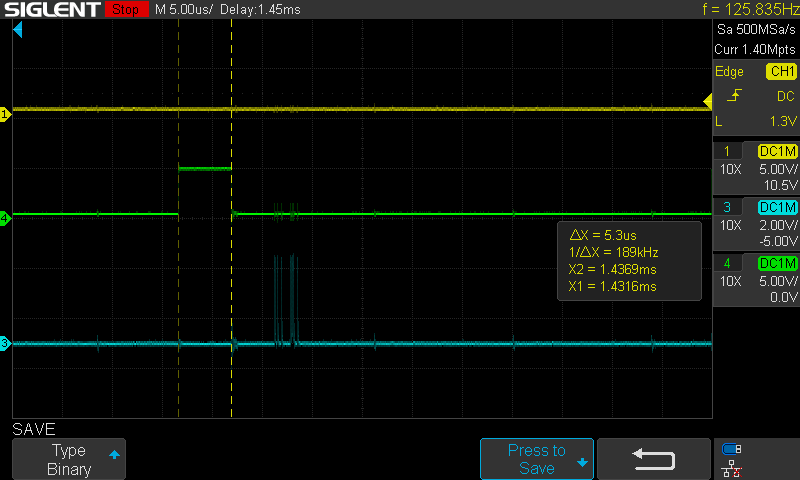Viewport: 800px width, 480px height.
Task: Click the USB device status icon
Action: tap(732, 449)
